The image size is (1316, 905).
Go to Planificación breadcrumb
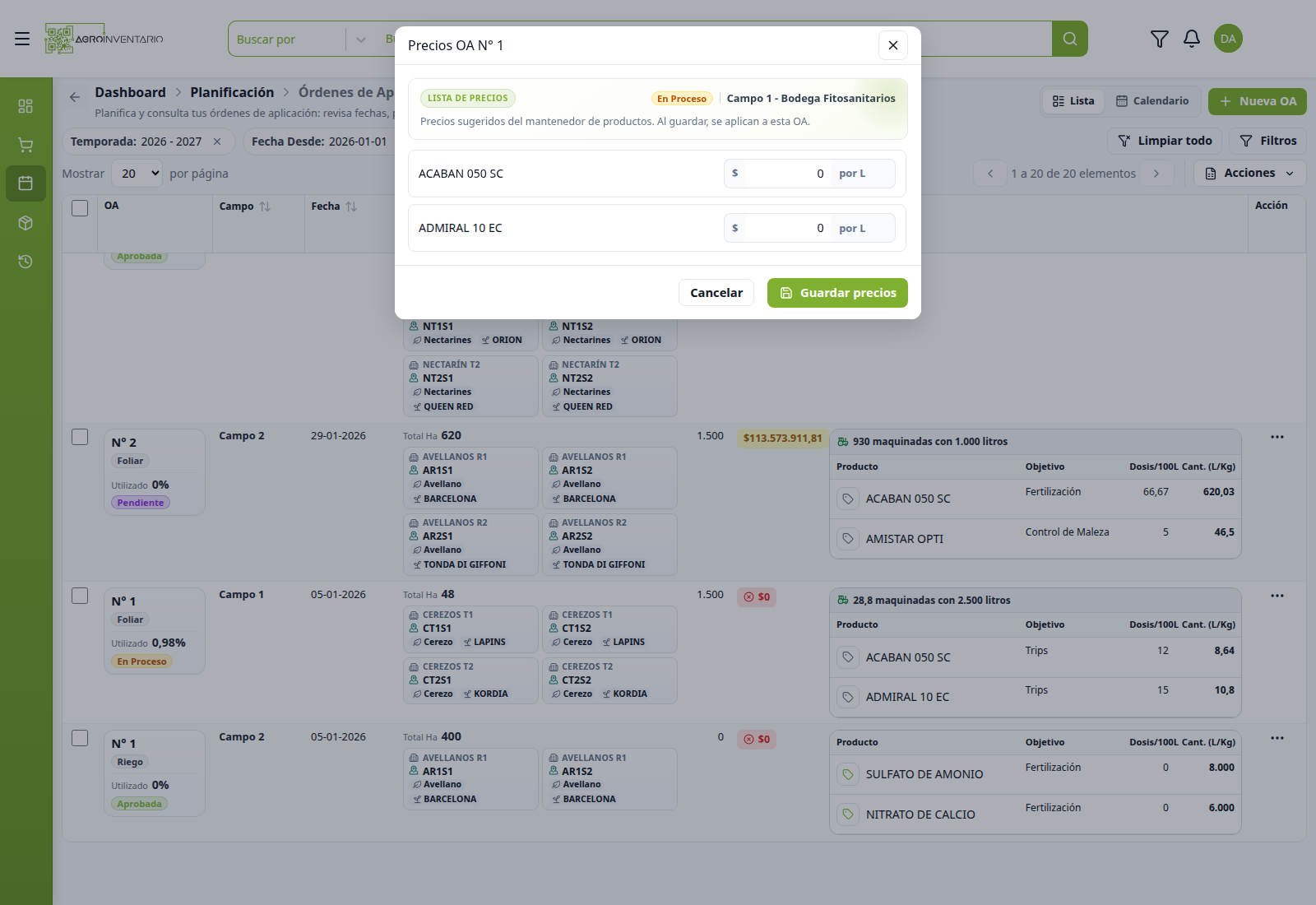click(x=232, y=92)
